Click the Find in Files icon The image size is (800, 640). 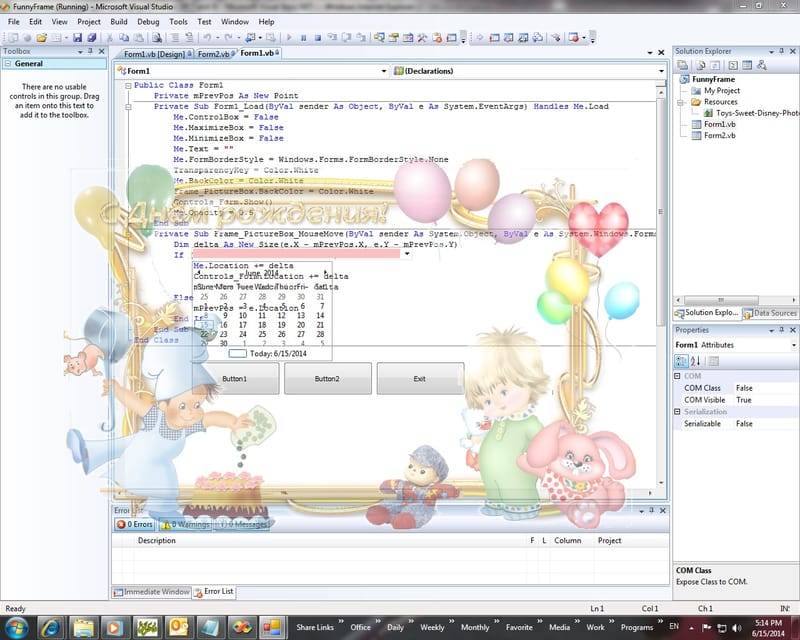tap(157, 37)
